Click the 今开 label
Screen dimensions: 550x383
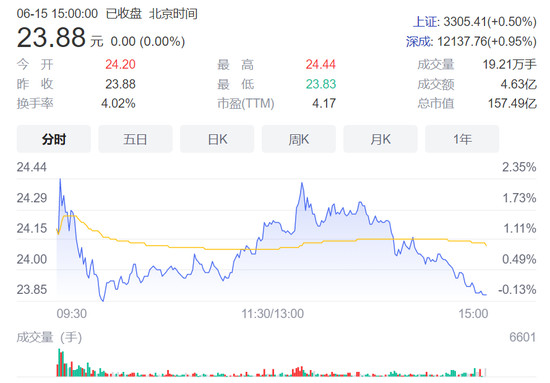[35, 65]
